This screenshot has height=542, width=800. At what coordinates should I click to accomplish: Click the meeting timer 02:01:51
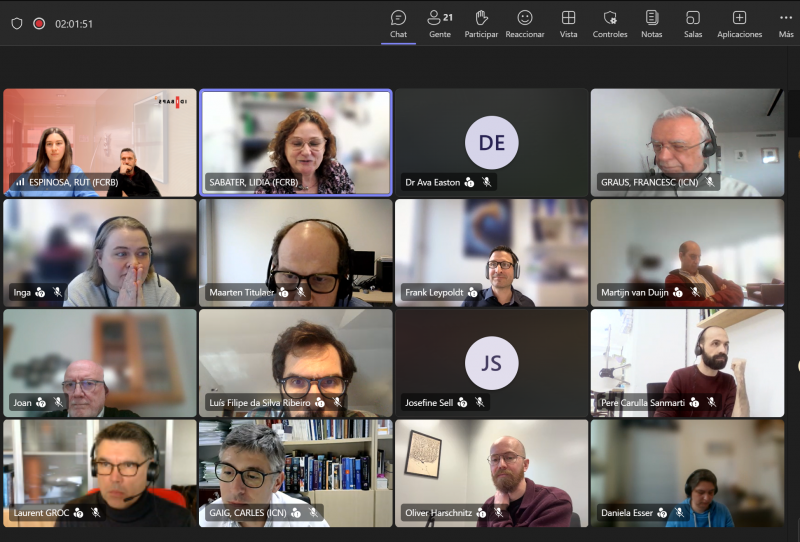point(74,24)
